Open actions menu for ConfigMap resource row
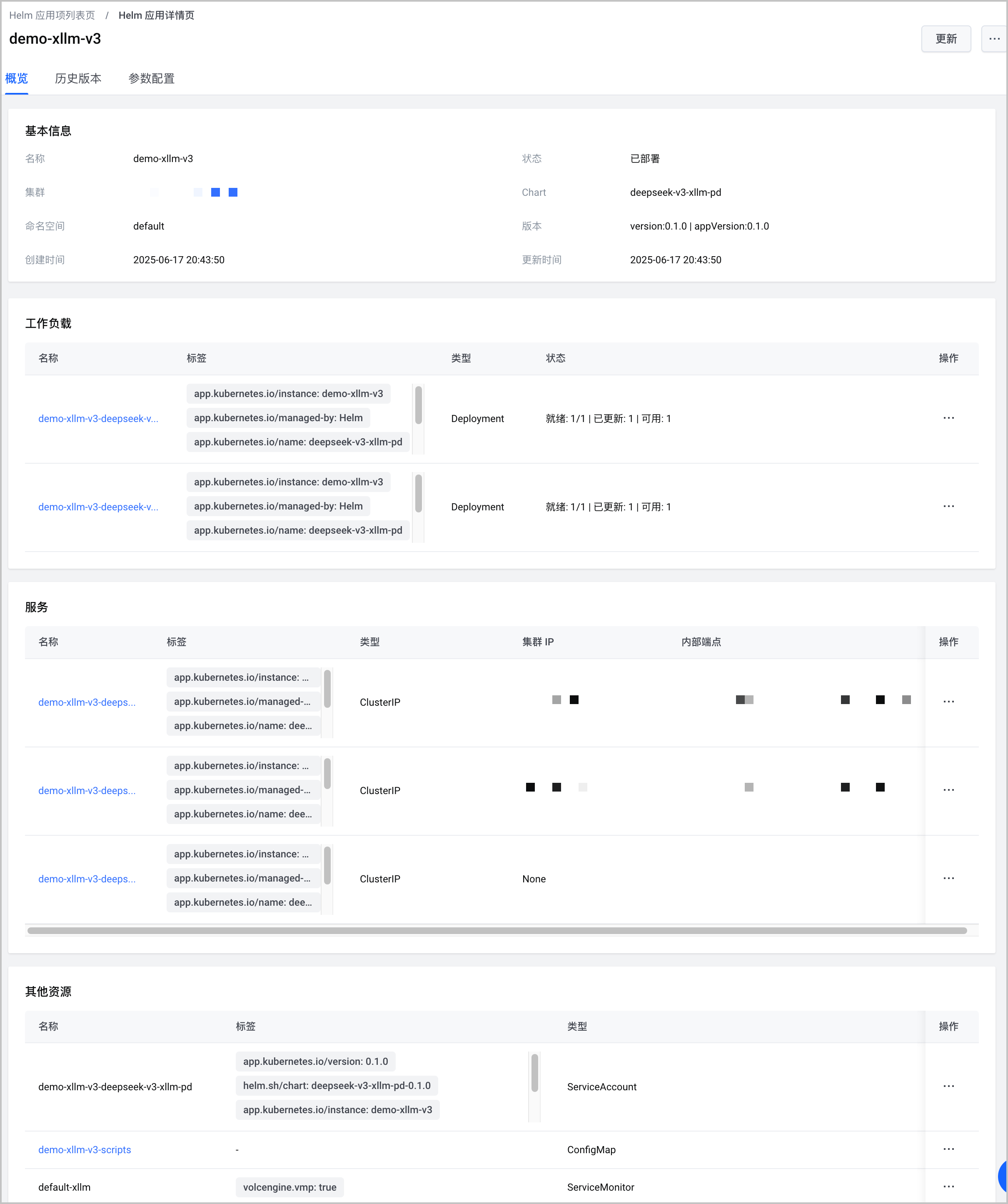This screenshot has width=1008, height=1204. click(948, 1149)
